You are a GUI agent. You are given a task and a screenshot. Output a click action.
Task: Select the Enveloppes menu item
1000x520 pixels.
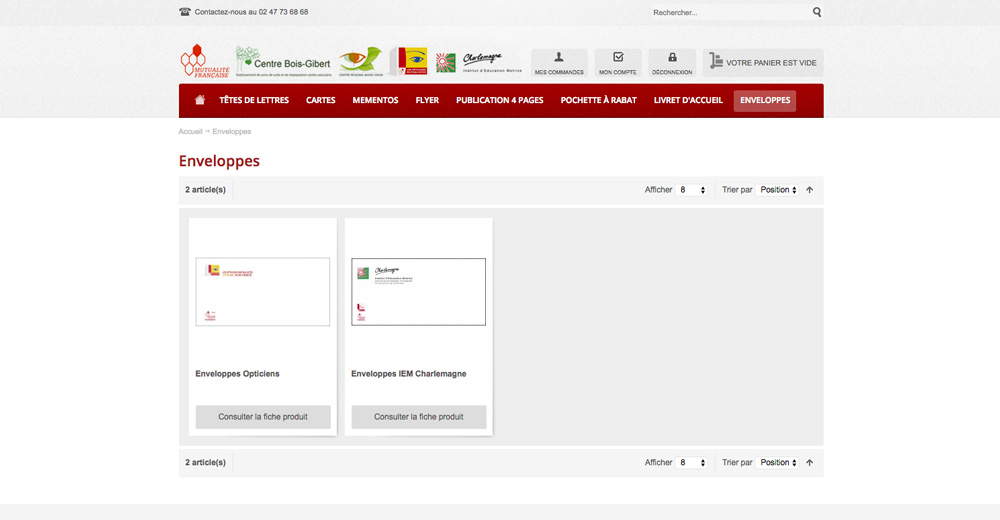pyautogui.click(x=765, y=101)
